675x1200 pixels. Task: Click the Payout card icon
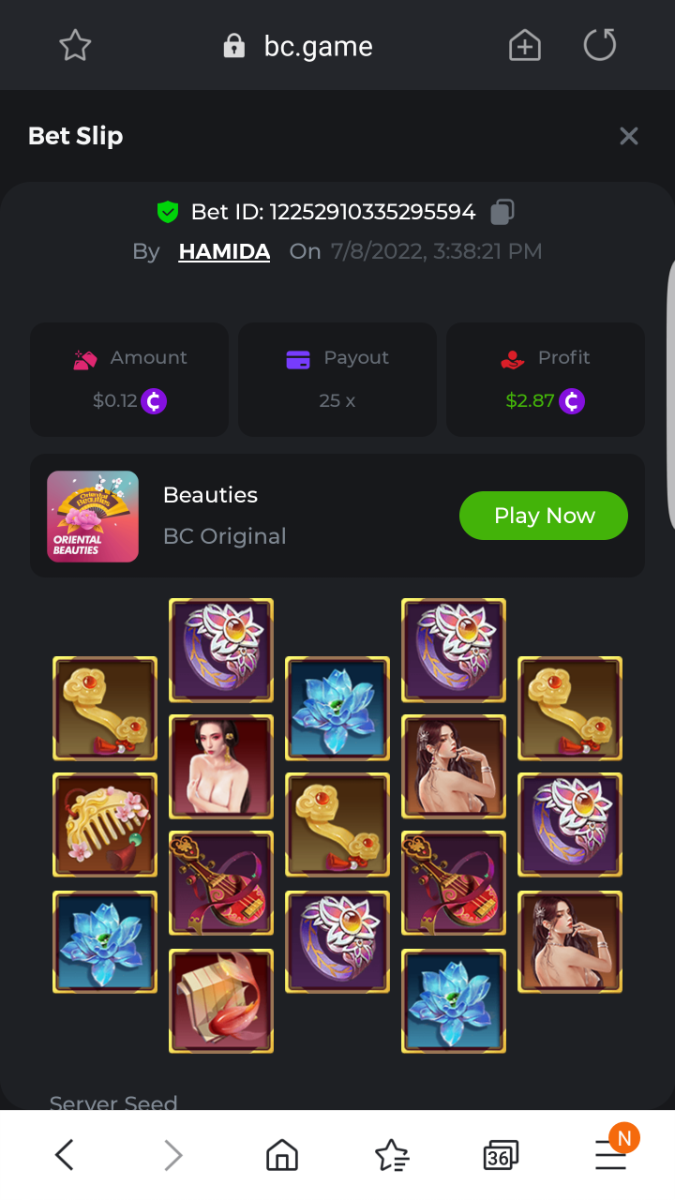298,359
